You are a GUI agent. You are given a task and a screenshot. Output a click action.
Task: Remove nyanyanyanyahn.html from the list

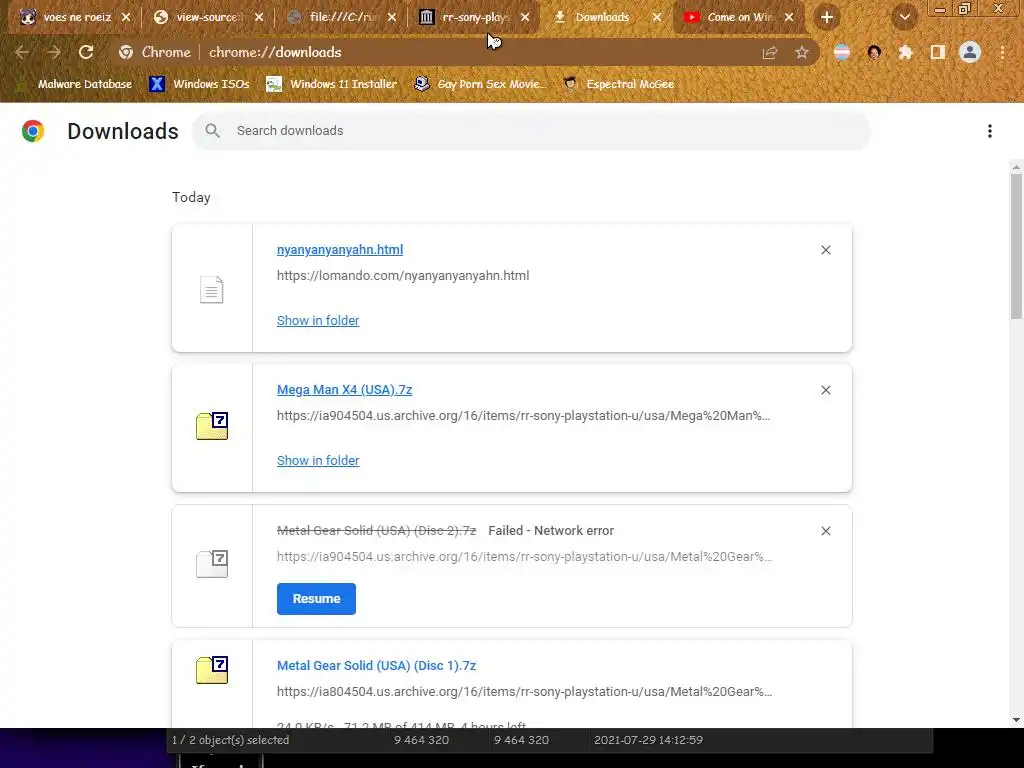click(825, 250)
